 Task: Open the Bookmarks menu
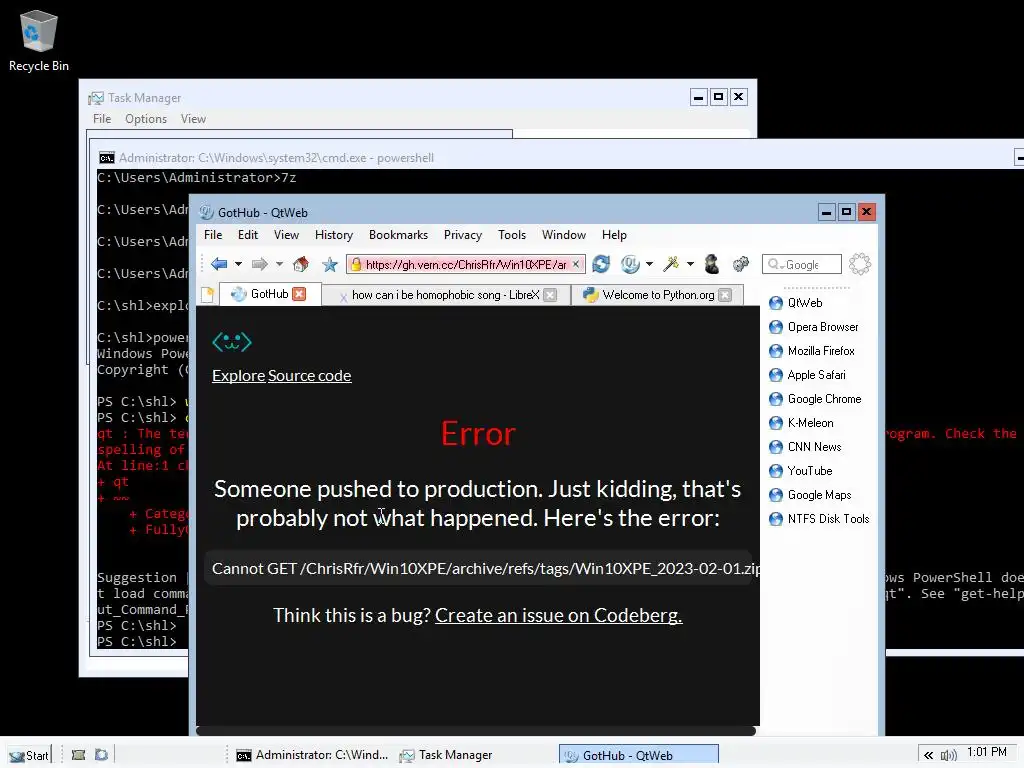point(398,234)
